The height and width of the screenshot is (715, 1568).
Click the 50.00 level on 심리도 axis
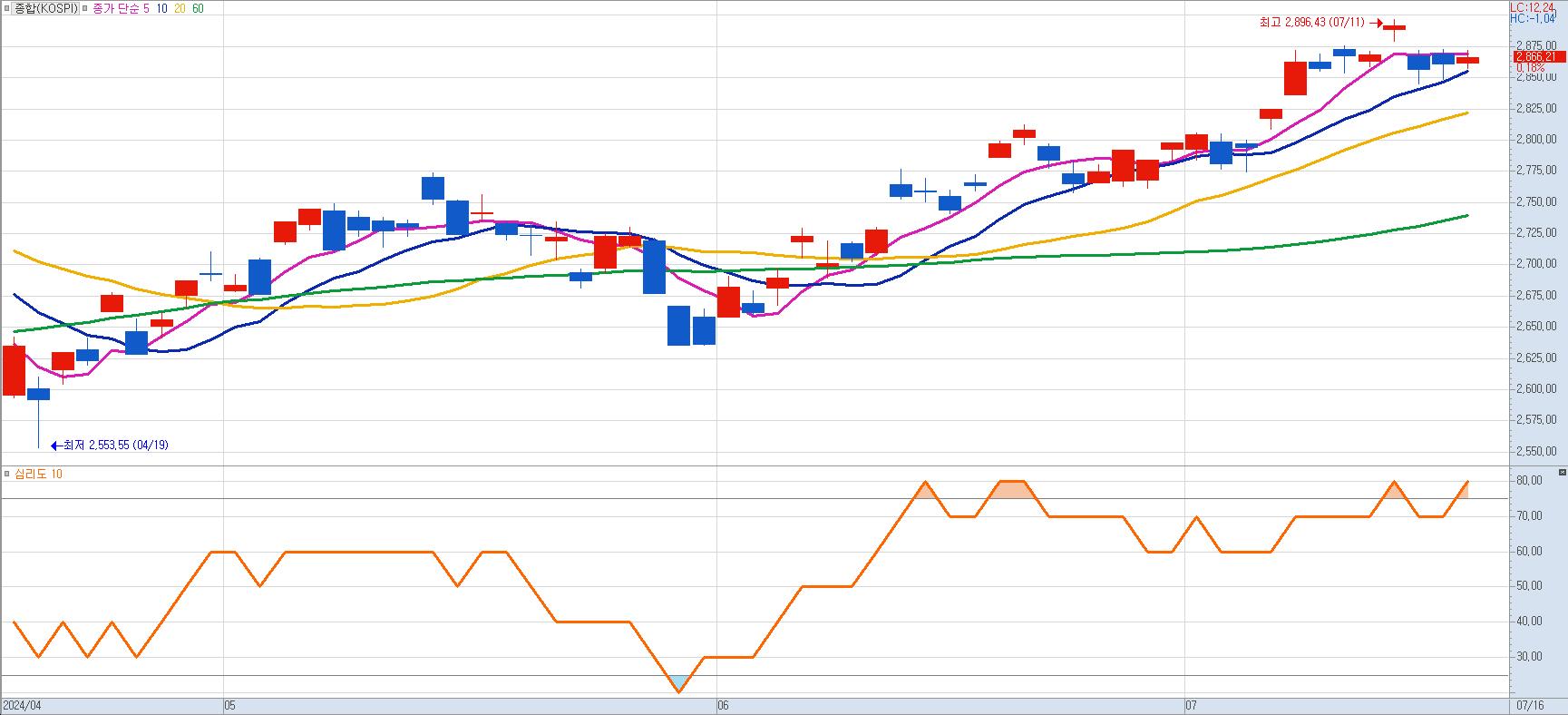point(1528,586)
